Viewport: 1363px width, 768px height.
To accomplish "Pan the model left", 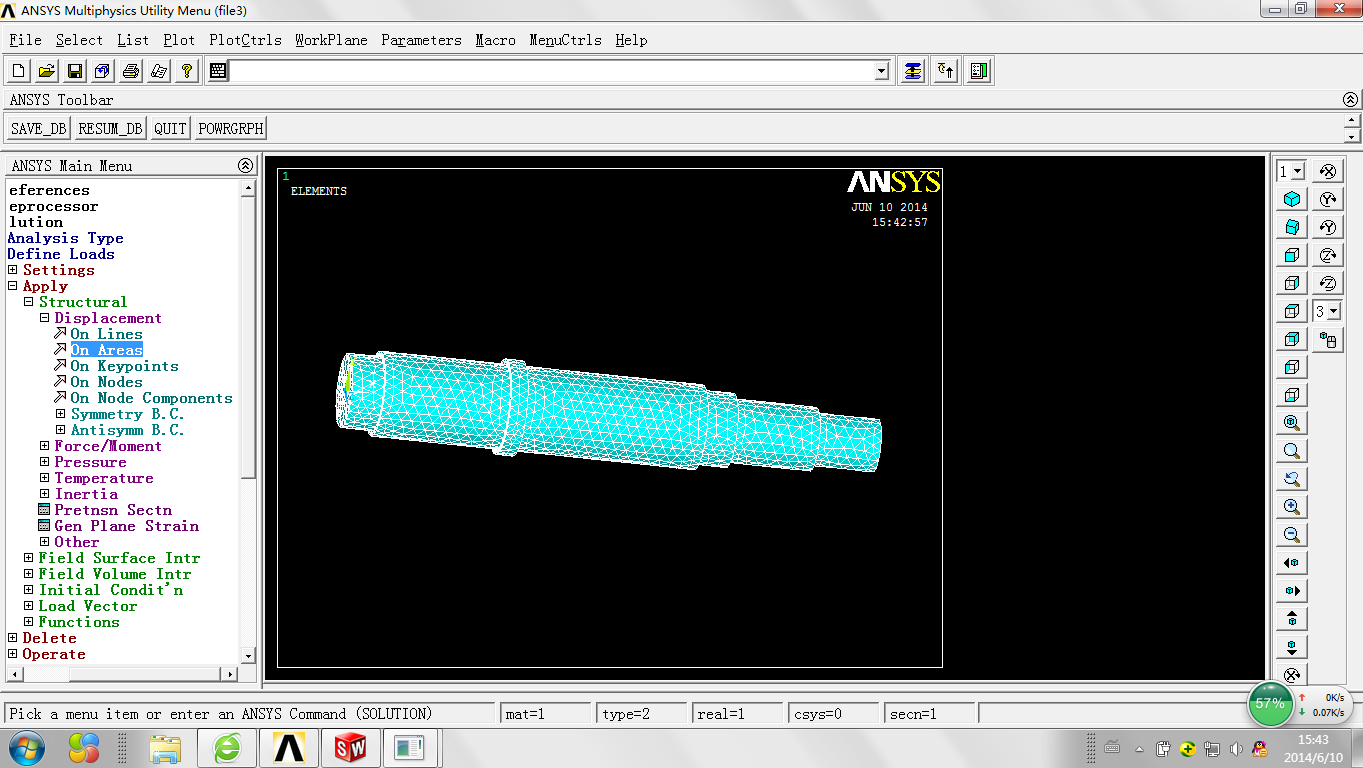I will point(1292,563).
